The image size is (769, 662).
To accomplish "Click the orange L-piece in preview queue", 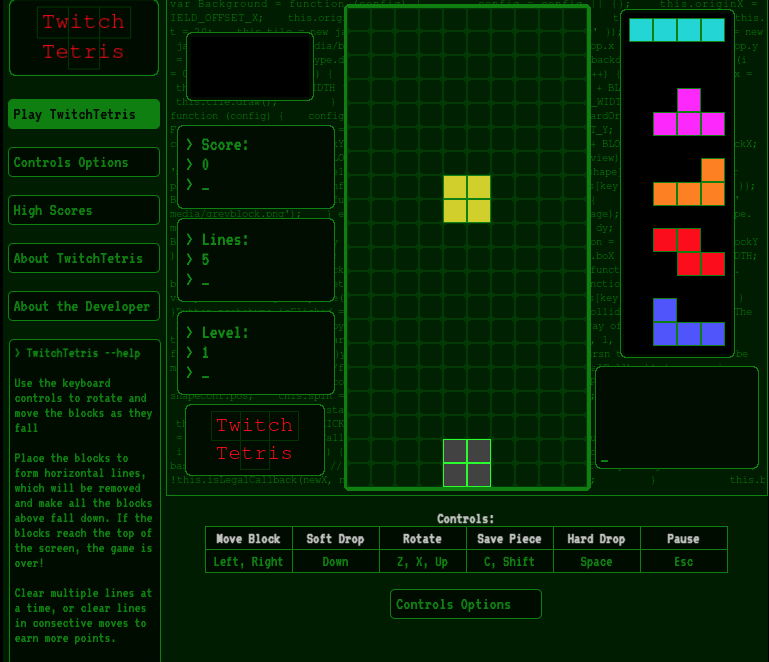I will [x=689, y=182].
